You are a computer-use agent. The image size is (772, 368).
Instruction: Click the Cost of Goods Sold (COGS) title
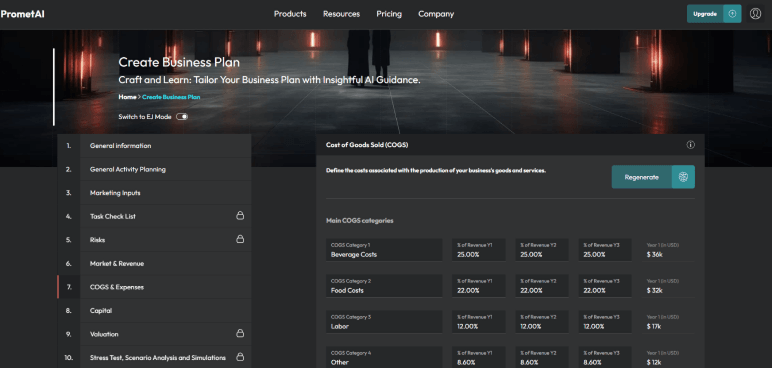pyautogui.click(x=367, y=145)
